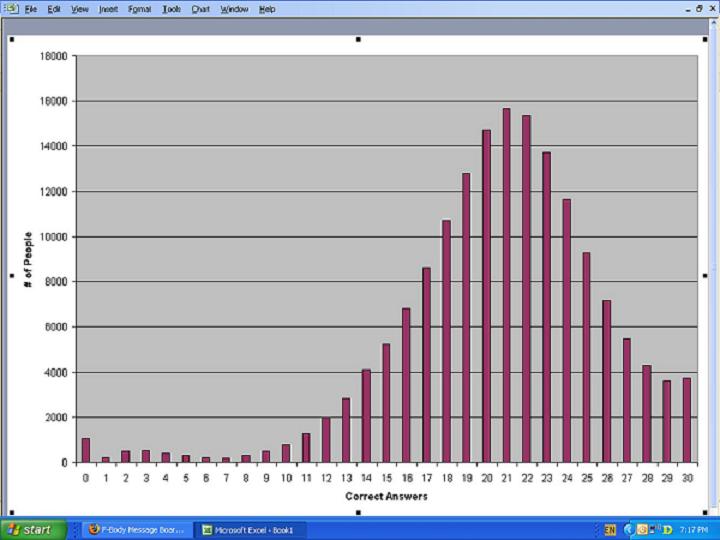Open the Format menu
This screenshot has width=720, height=540.
(139, 9)
